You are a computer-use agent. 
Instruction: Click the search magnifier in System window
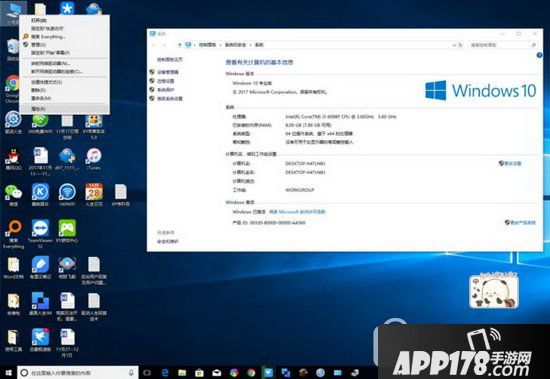coord(533,45)
